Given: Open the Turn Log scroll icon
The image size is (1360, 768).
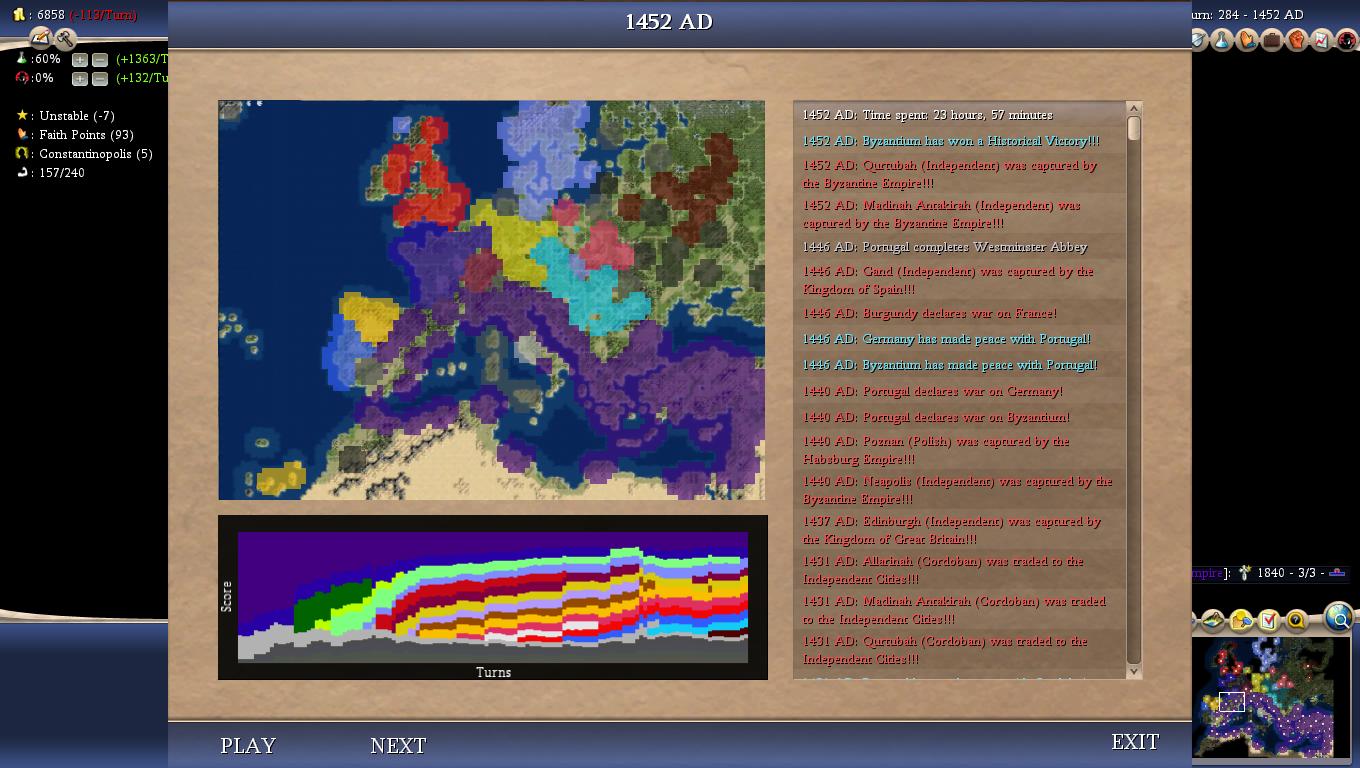Looking at the screenshot, I should pos(40,38).
